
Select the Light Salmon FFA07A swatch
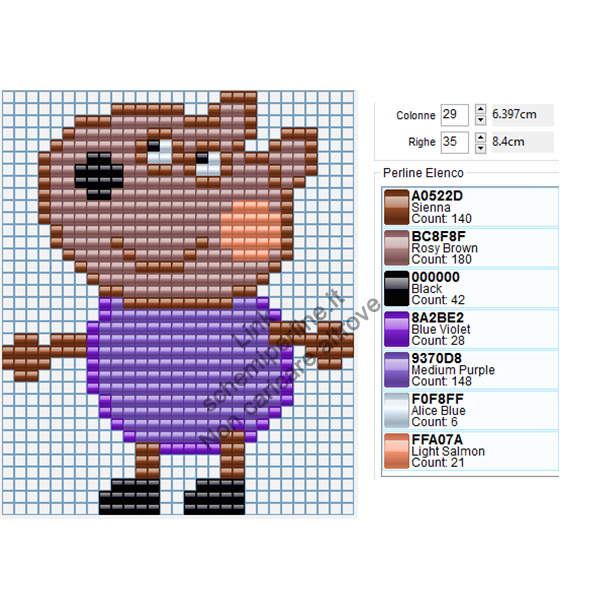coord(396,451)
